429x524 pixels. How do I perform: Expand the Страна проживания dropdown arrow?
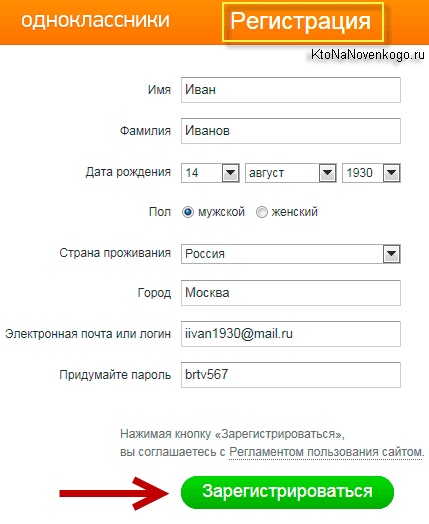coord(392,254)
